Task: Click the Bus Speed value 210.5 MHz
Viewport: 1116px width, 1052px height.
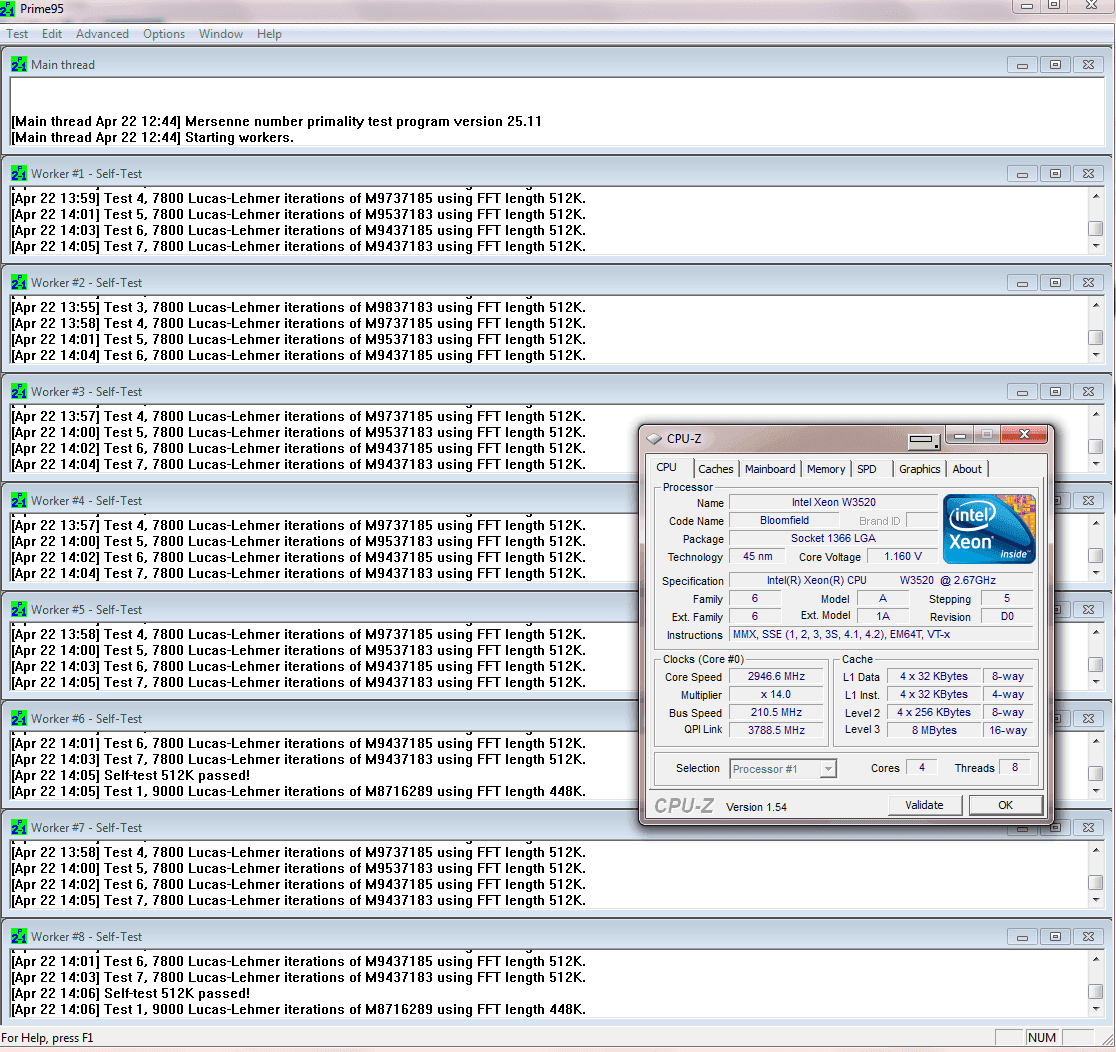Action: pyautogui.click(x=776, y=712)
